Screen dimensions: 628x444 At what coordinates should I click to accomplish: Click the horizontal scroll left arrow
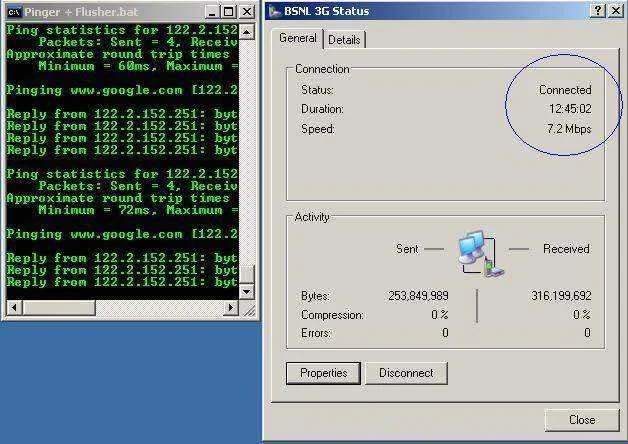14,307
